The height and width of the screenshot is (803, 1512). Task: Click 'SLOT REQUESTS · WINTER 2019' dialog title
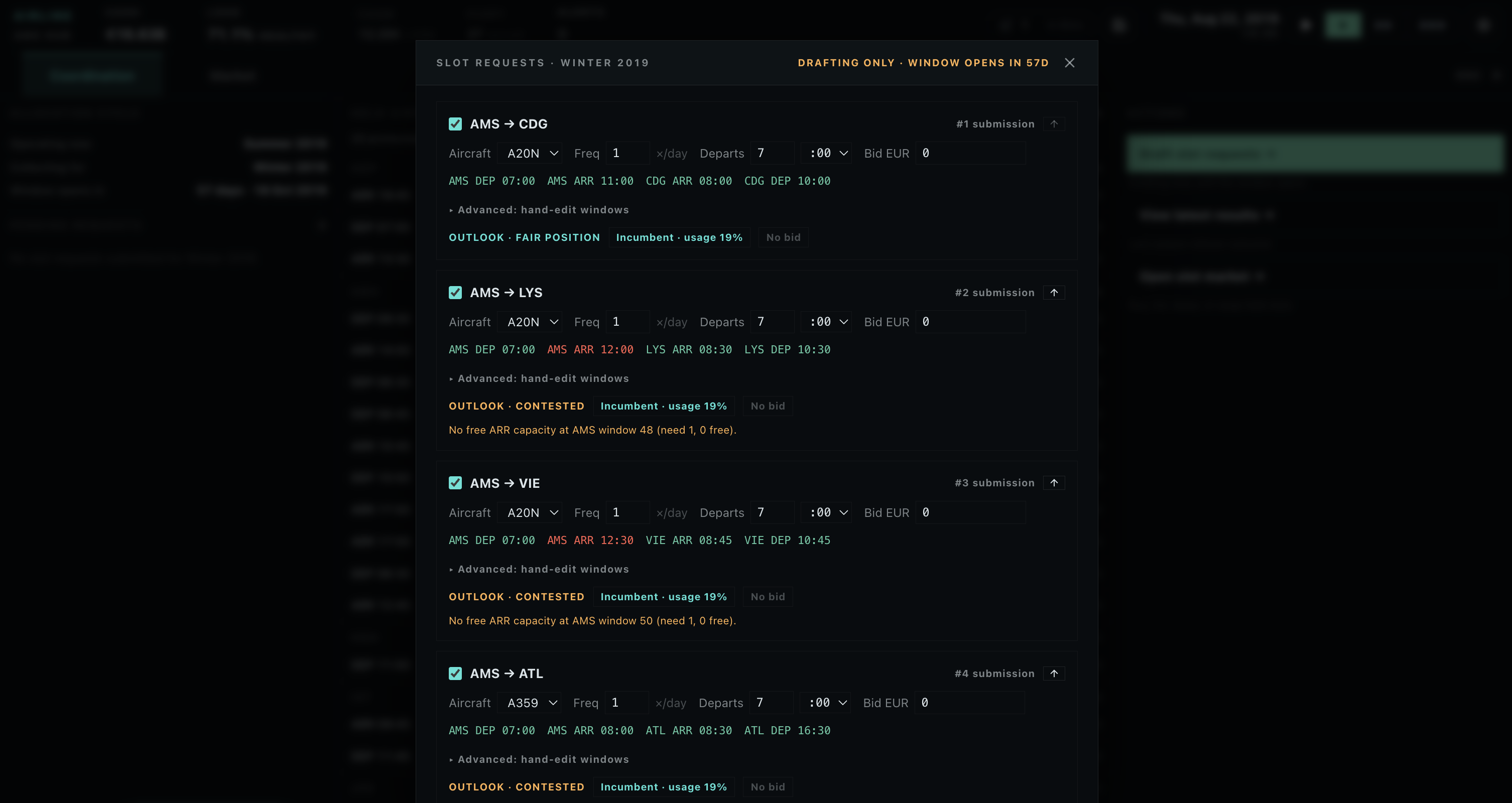542,63
